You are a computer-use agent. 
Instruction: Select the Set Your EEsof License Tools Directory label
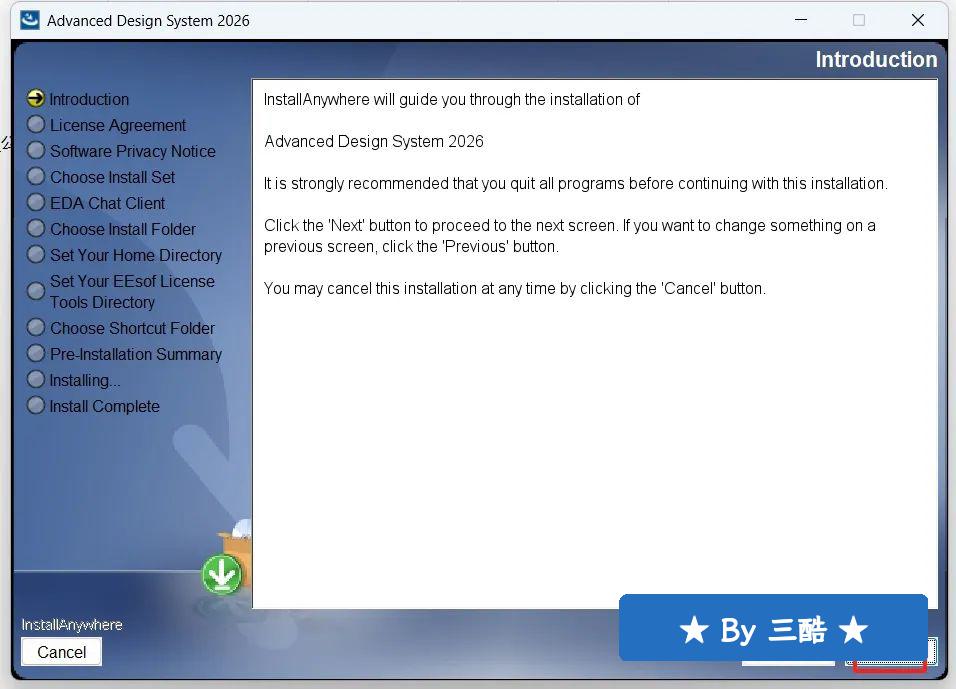[132, 291]
